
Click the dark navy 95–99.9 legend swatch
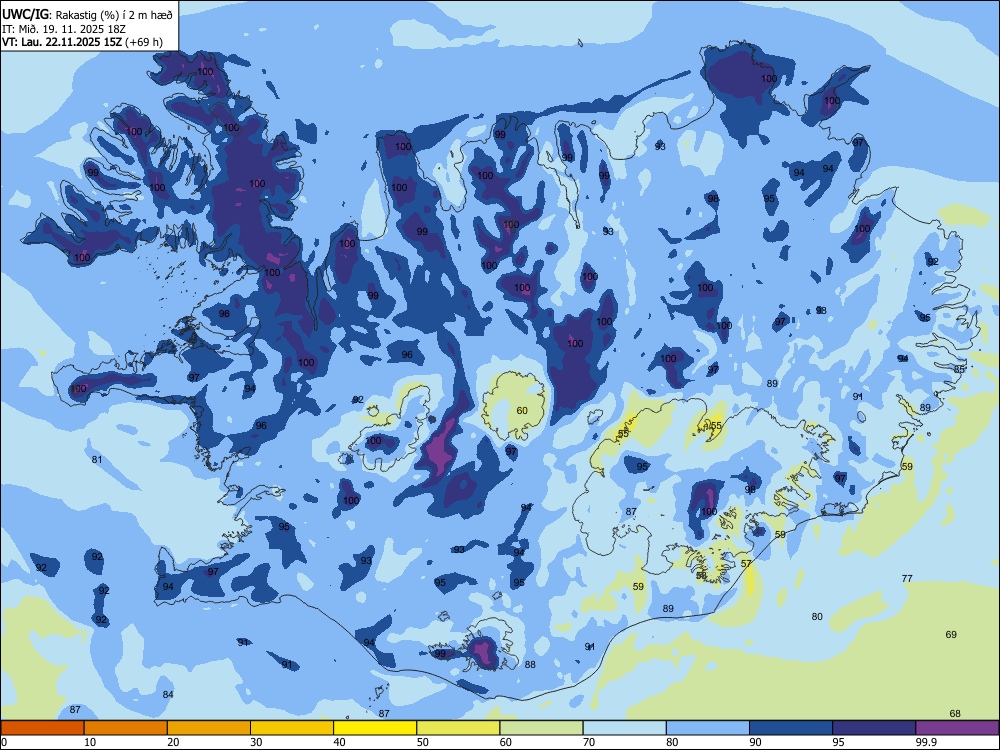[874, 728]
